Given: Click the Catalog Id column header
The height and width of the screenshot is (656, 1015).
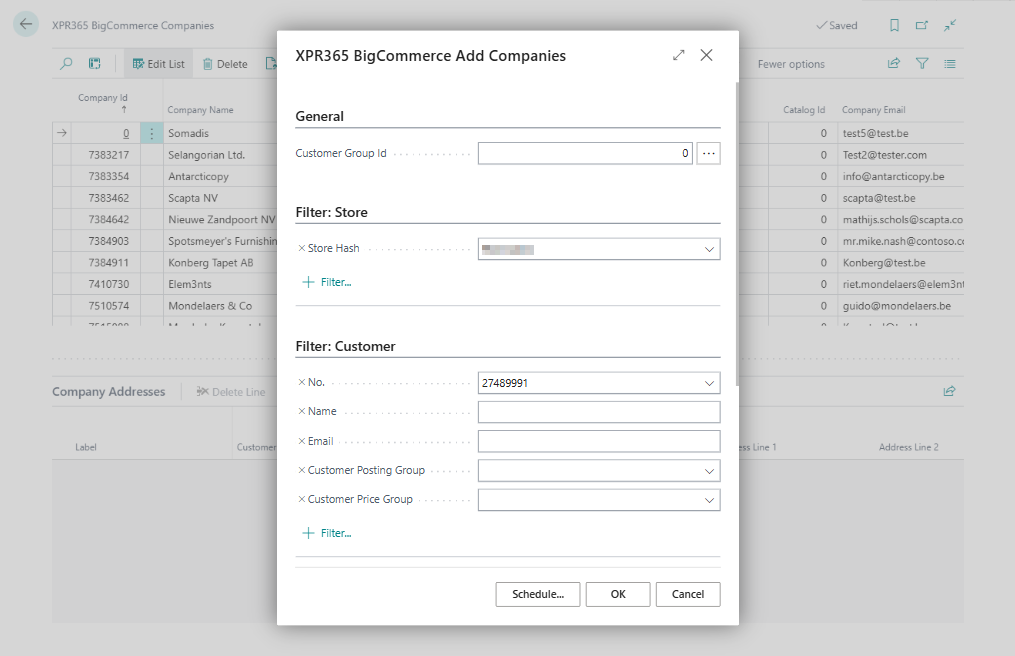Looking at the screenshot, I should [804, 110].
